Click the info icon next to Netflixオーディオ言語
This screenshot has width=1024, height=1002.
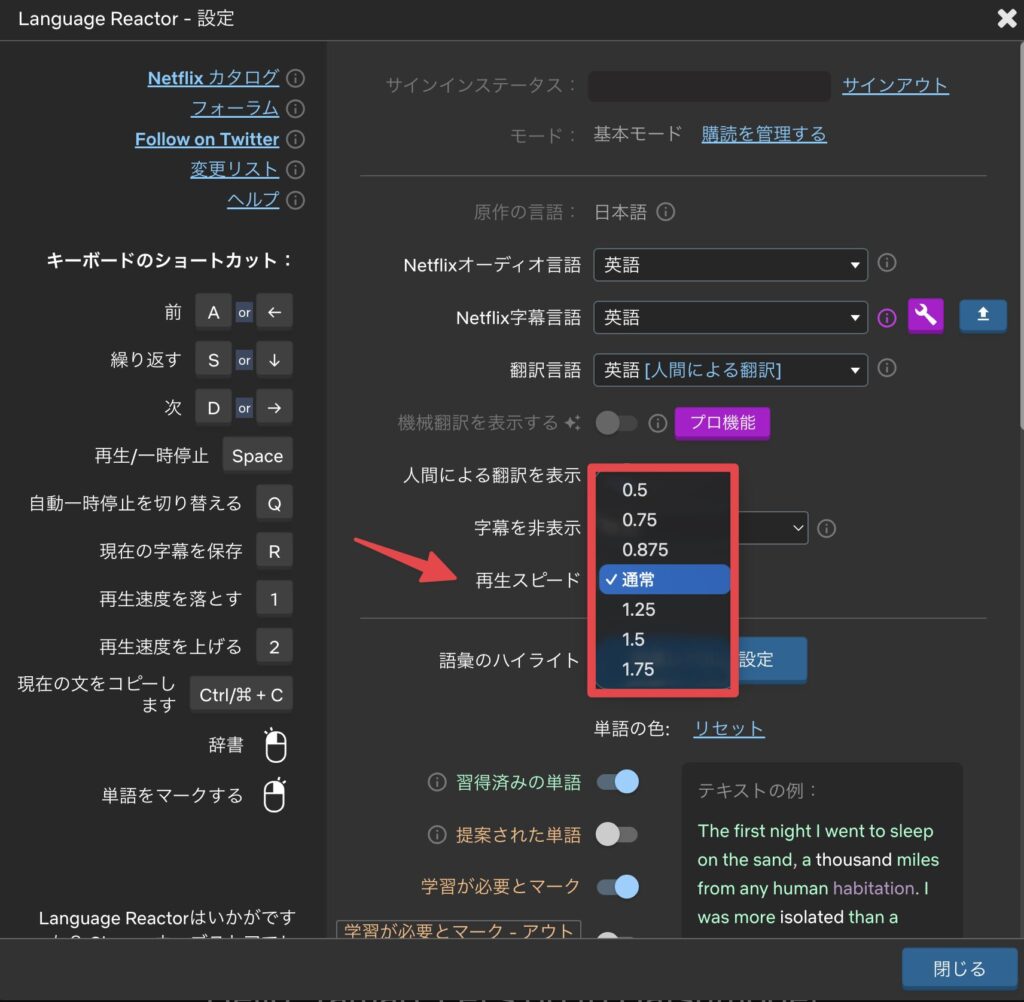[886, 263]
